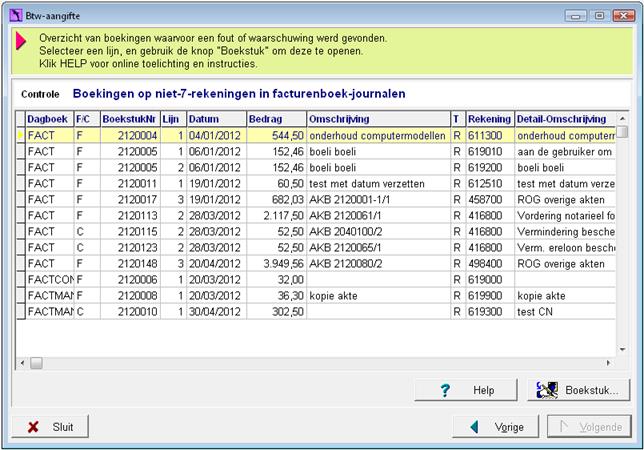Click the amount 2.117,50
The width and height of the screenshot is (644, 450).
point(283,216)
